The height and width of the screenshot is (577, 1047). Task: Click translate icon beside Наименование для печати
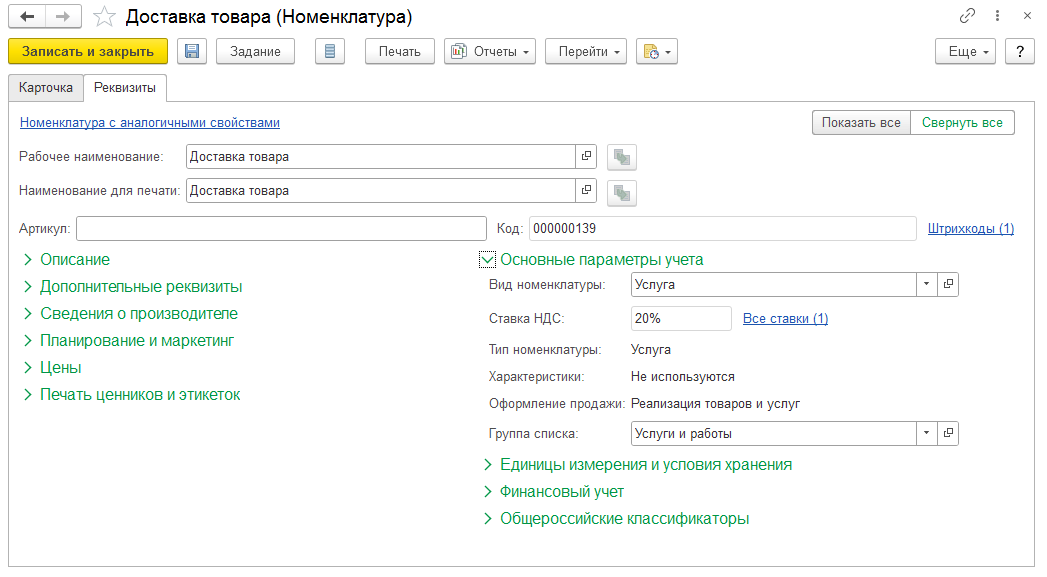click(x=622, y=192)
